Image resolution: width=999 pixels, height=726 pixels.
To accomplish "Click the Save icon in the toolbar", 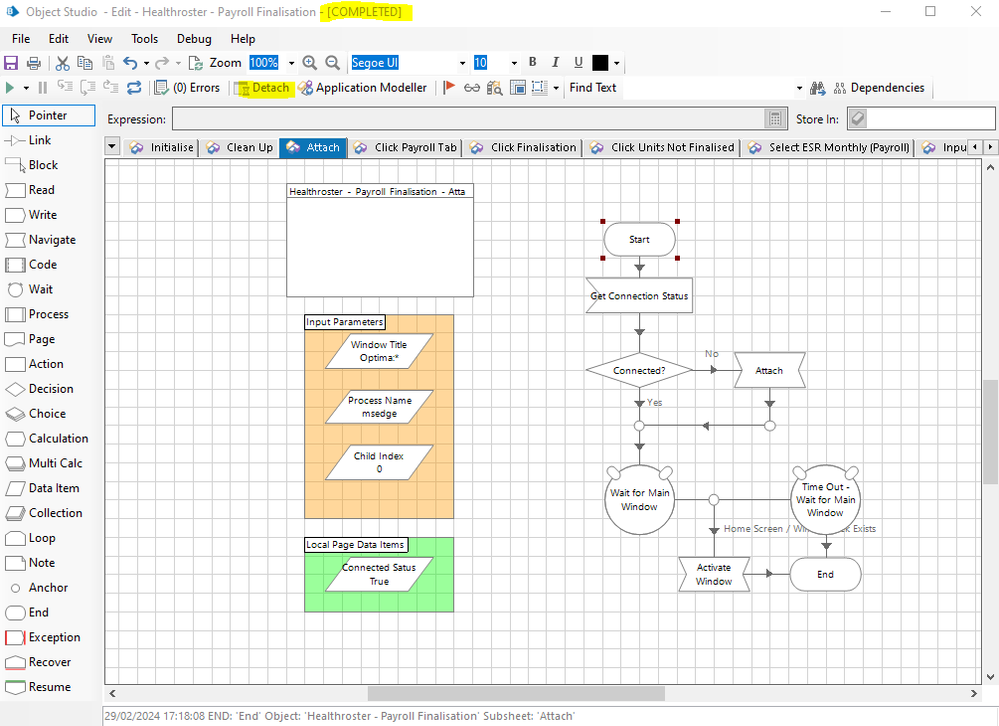I will pyautogui.click(x=12, y=63).
